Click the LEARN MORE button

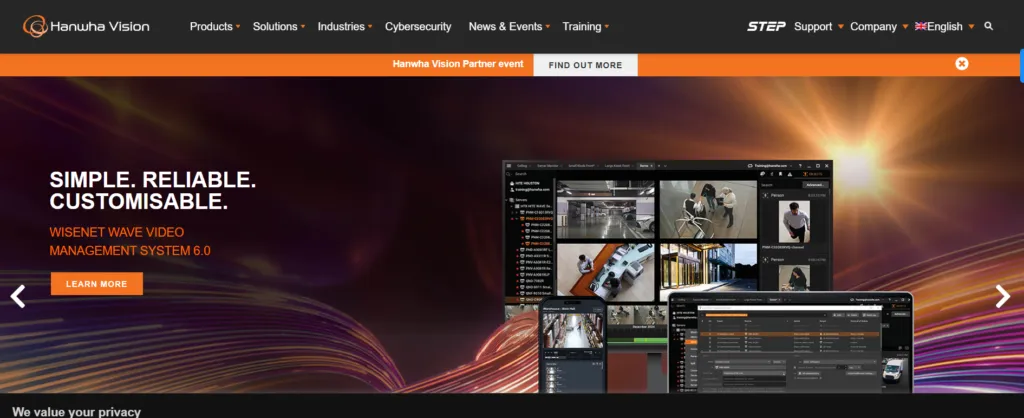[97, 283]
